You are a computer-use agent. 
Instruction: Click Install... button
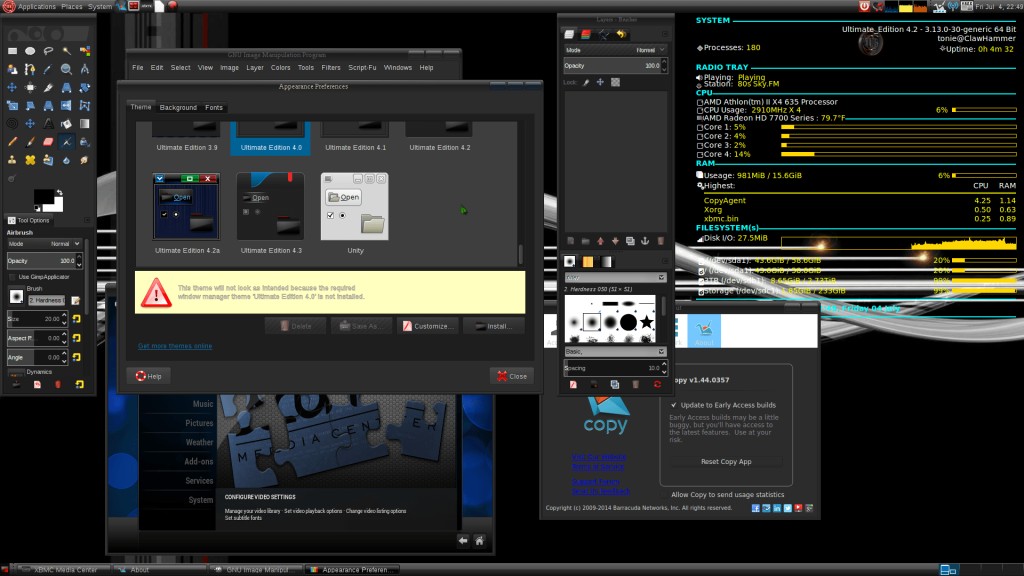coord(494,326)
